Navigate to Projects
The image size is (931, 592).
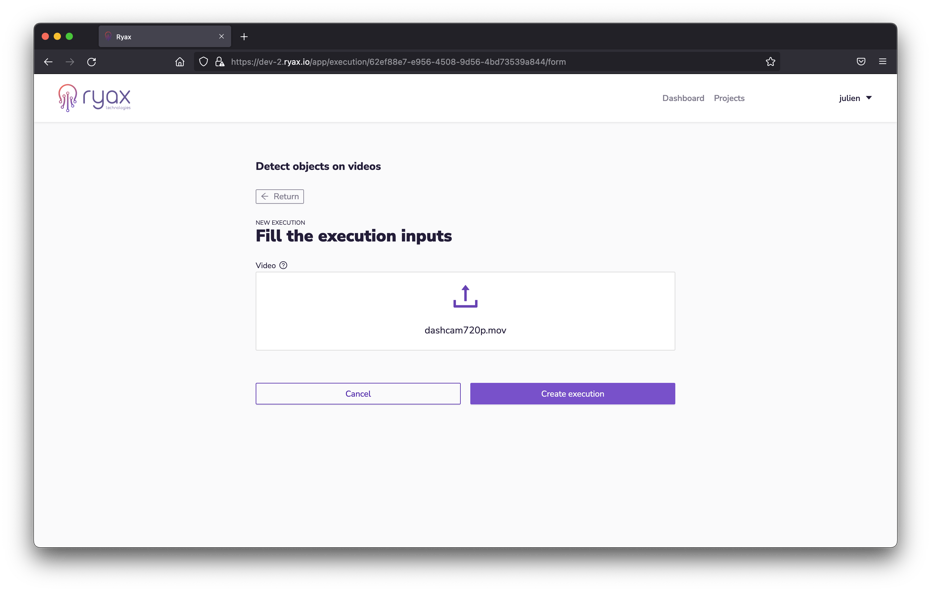pyautogui.click(x=729, y=98)
